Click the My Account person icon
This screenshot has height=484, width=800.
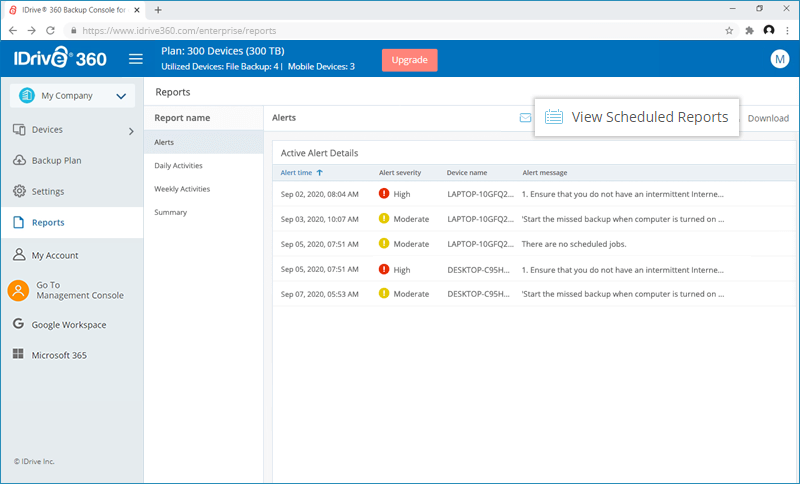(x=19, y=254)
